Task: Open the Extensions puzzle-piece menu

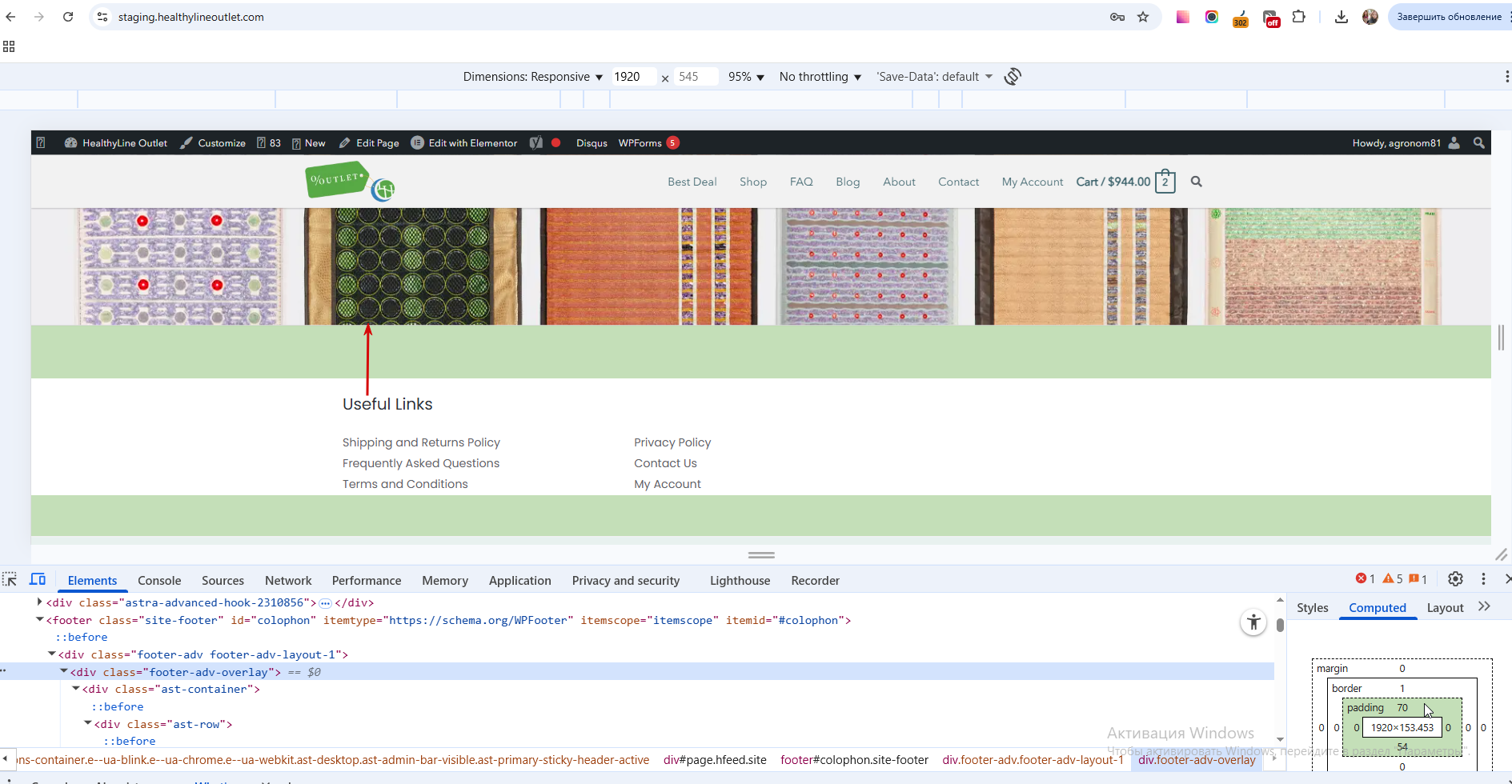Action: coord(1299,17)
